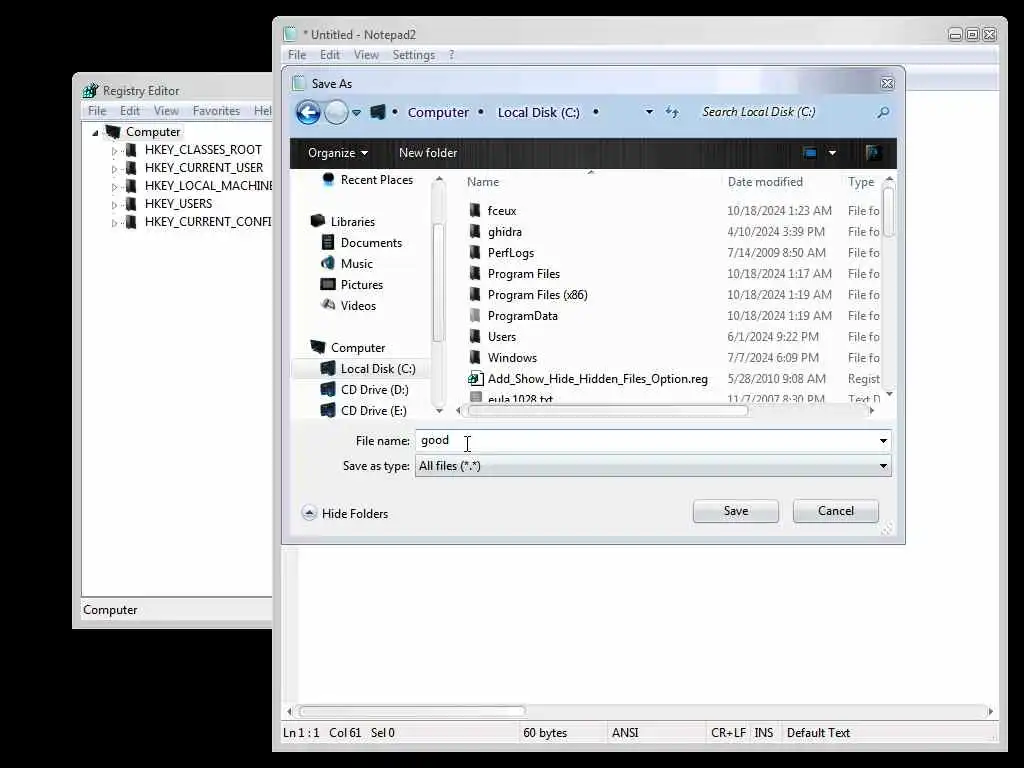Expand HKEY_CURRENT_USER in Registry Editor
This screenshot has width=1024, height=768.
tap(114, 168)
